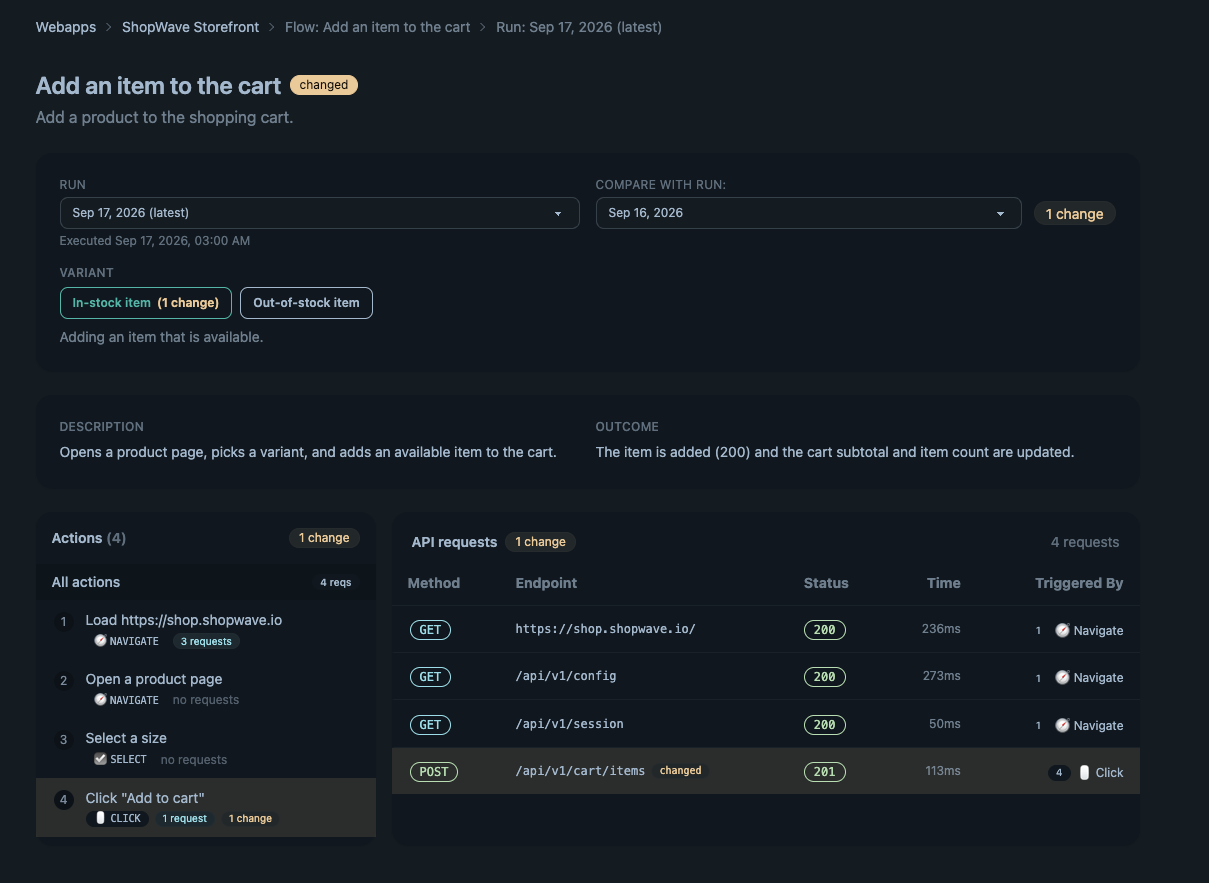Click the 113ms time value
Image resolution: width=1209 pixels, height=883 pixels.
pyautogui.click(x=943, y=771)
